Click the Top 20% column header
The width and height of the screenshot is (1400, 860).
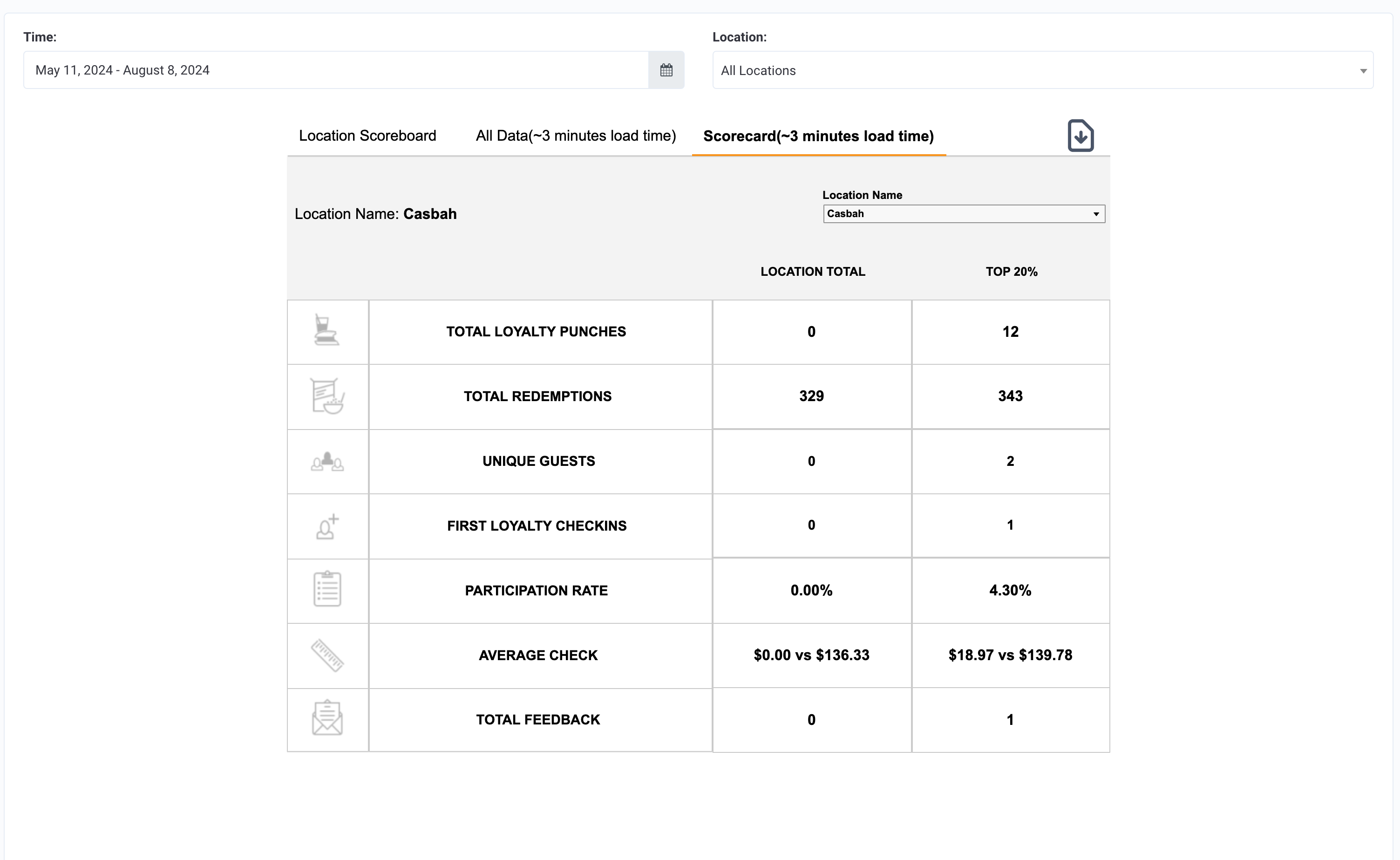pyautogui.click(x=1011, y=271)
